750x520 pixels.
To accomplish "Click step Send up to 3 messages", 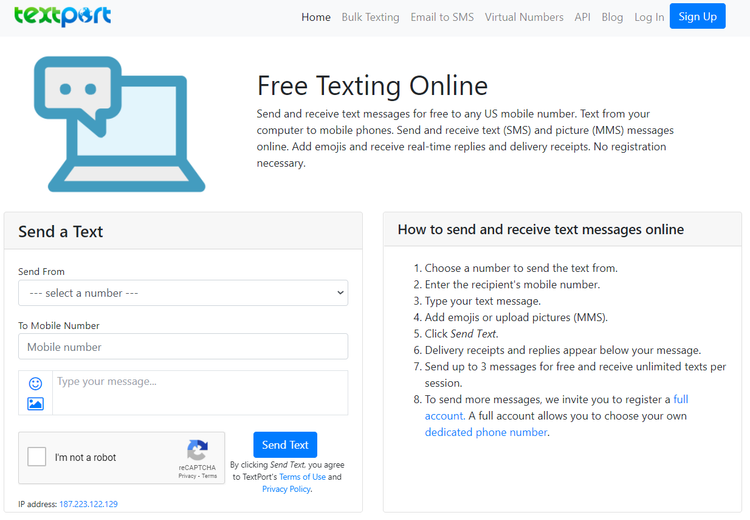I will [x=575, y=375].
